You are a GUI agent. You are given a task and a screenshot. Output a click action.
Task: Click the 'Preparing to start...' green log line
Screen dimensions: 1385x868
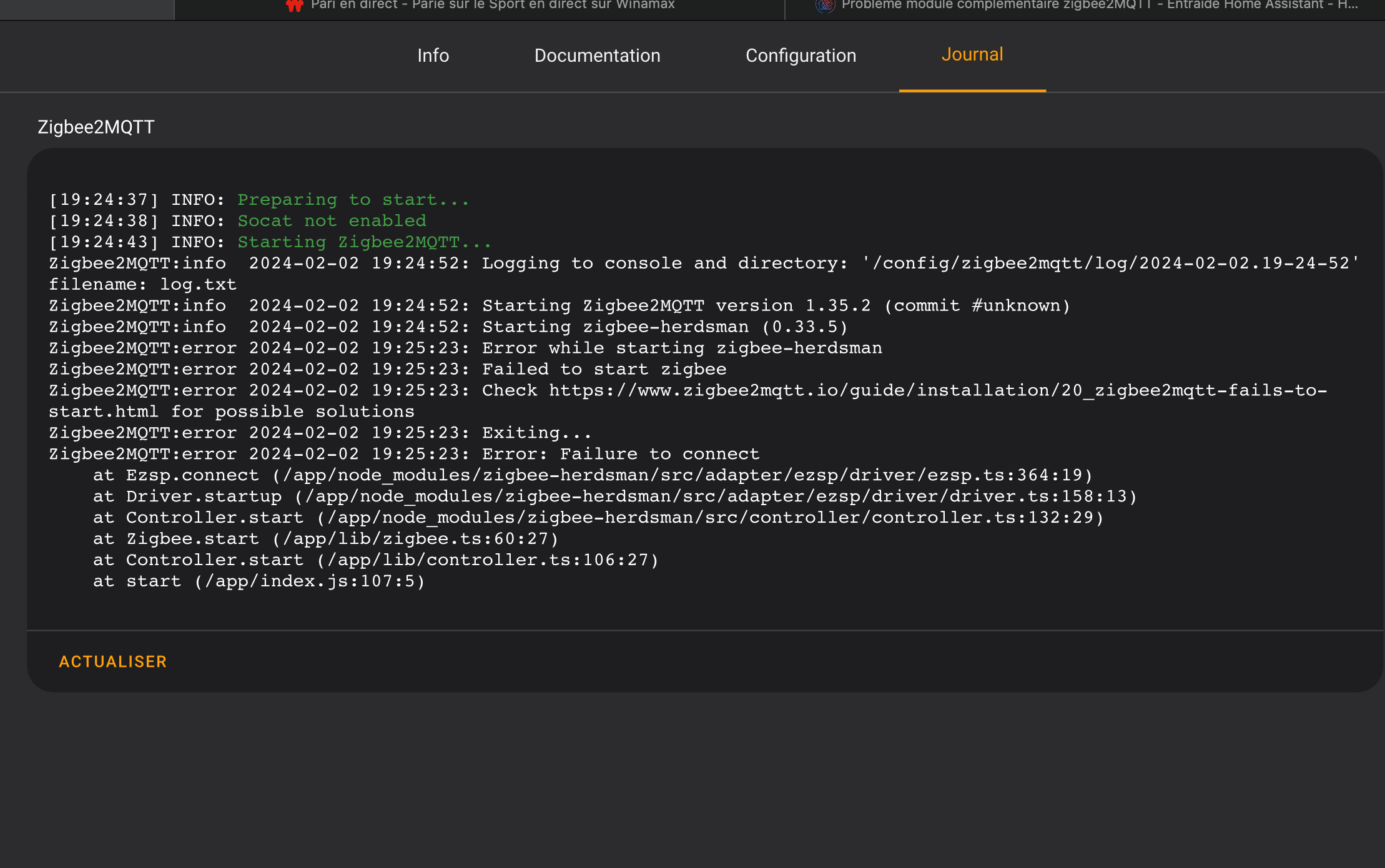[353, 200]
